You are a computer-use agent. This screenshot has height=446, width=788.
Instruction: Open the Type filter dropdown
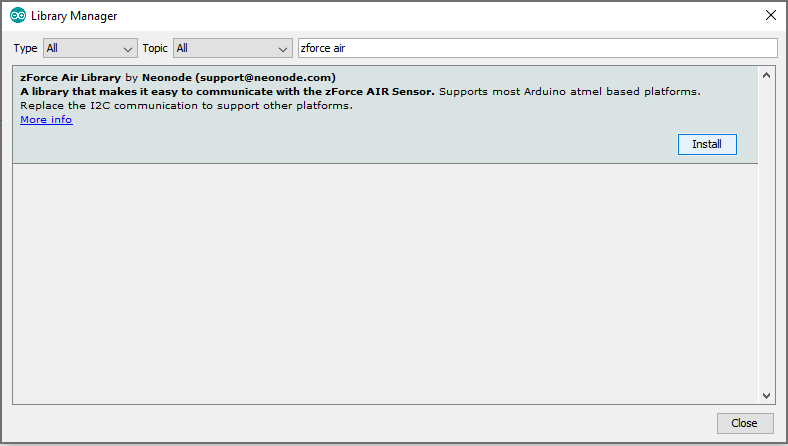(89, 48)
